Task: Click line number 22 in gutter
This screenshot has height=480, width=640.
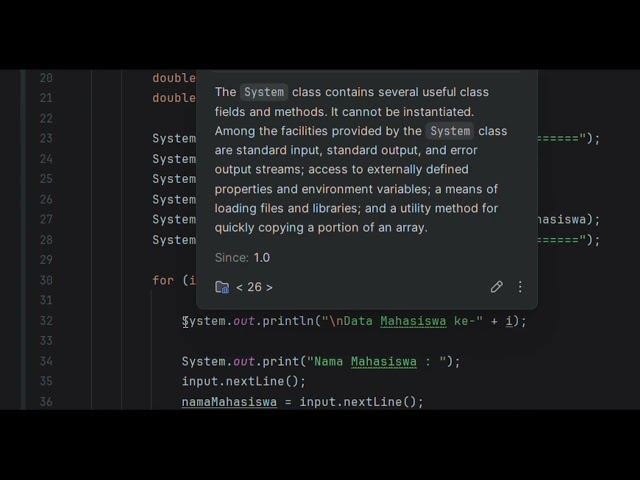Action: click(46, 119)
